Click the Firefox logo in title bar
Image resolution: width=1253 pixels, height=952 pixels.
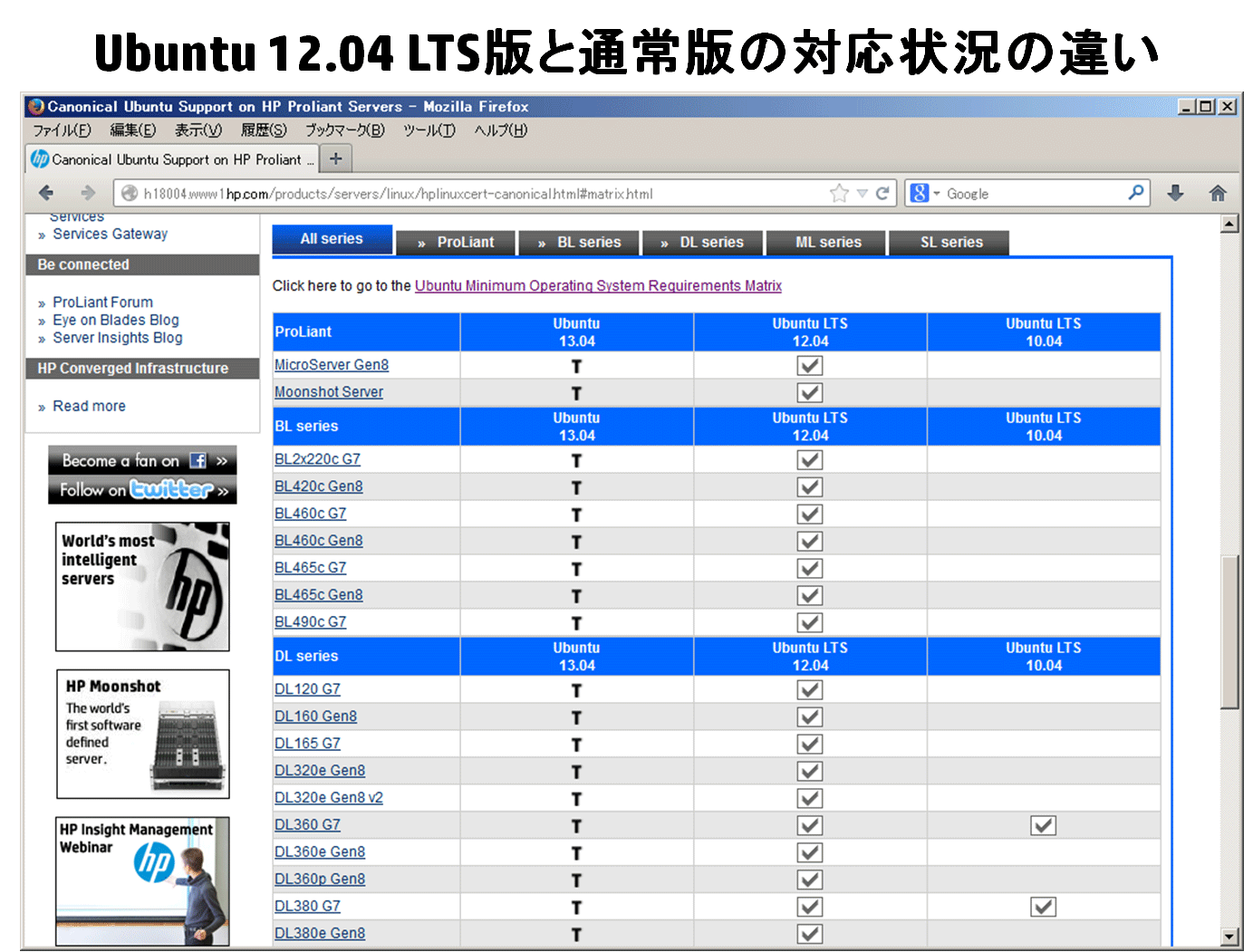coord(36,106)
